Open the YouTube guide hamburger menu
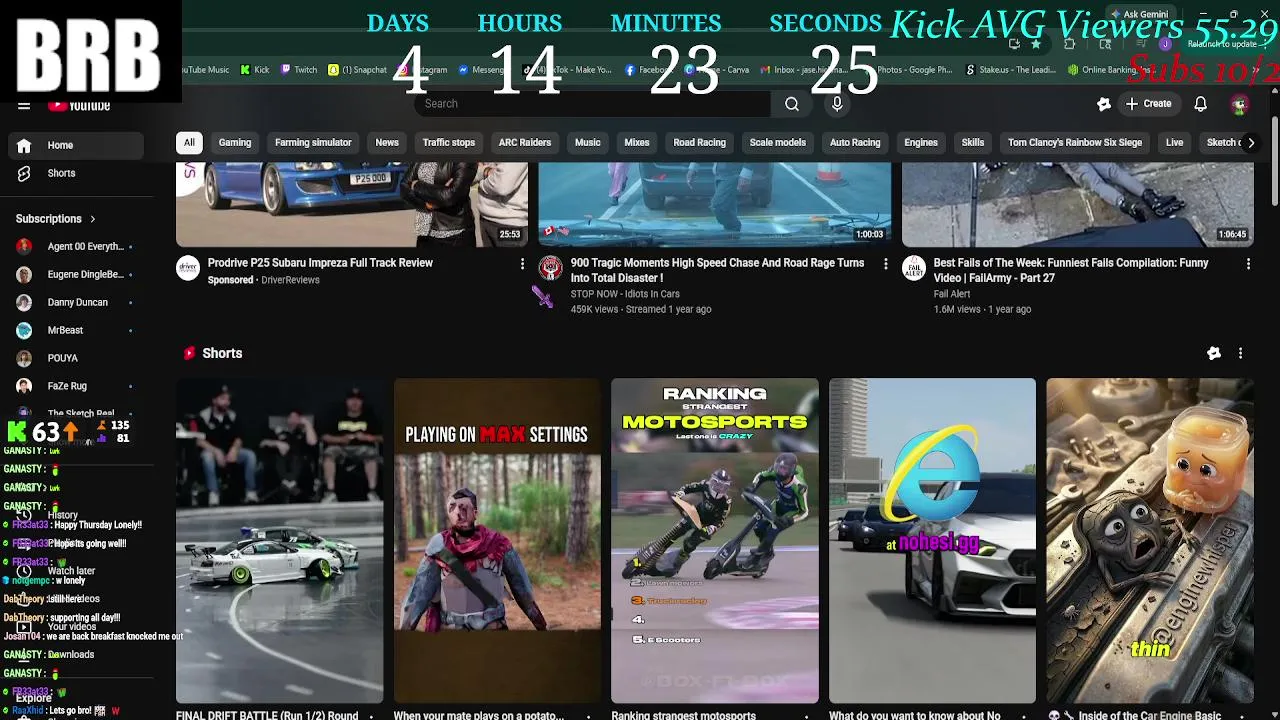The image size is (1280, 720). [24, 105]
